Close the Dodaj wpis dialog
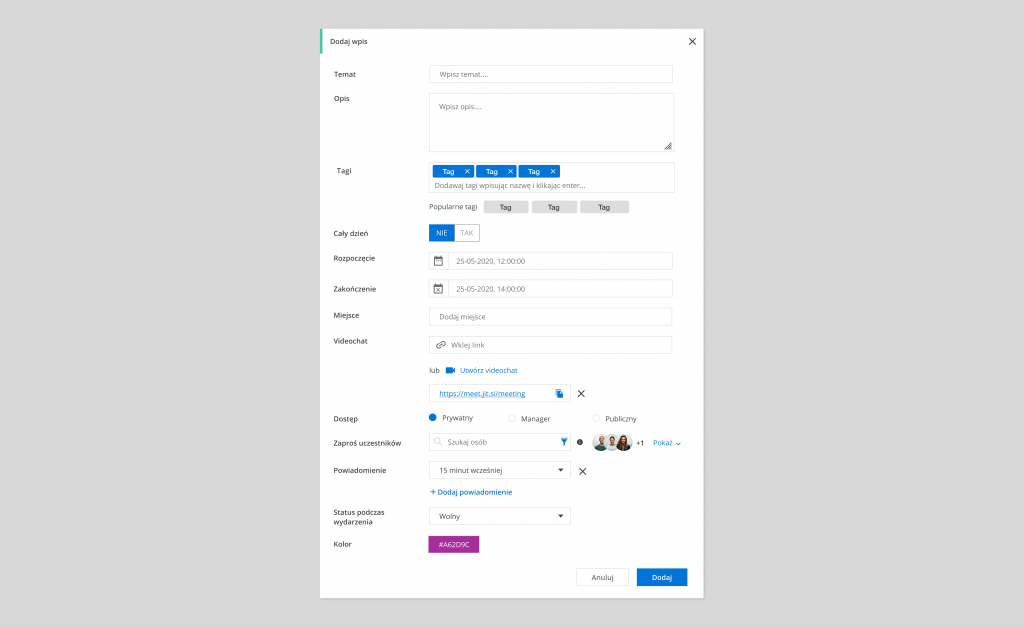The height and width of the screenshot is (627, 1024). click(x=692, y=42)
